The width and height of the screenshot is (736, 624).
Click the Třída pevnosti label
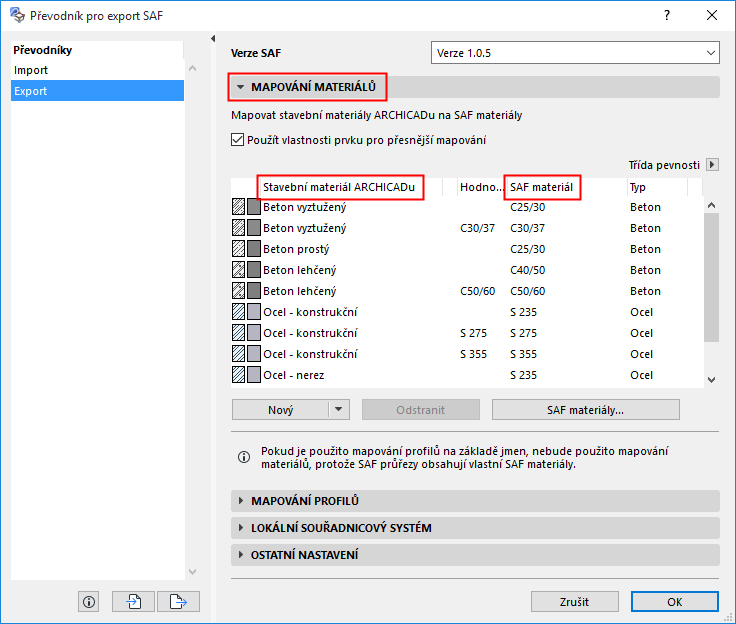tap(664, 165)
